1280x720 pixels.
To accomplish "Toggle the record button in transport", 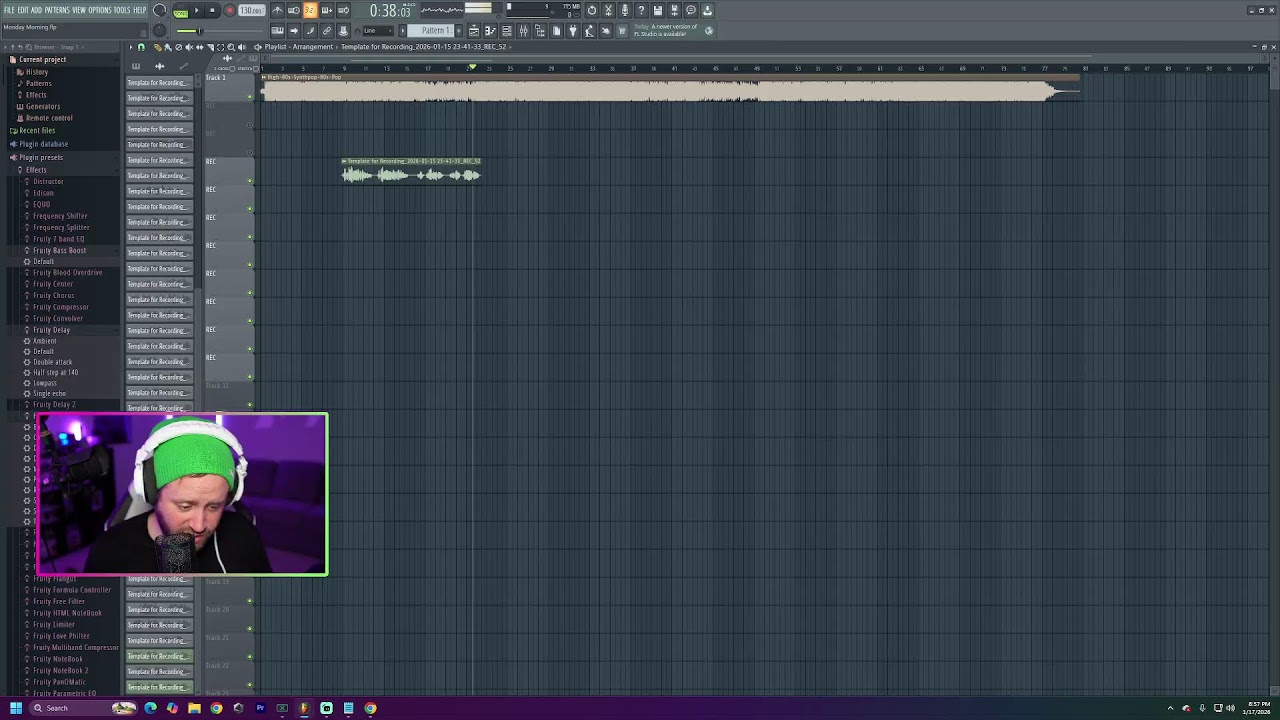I will pos(229,10).
